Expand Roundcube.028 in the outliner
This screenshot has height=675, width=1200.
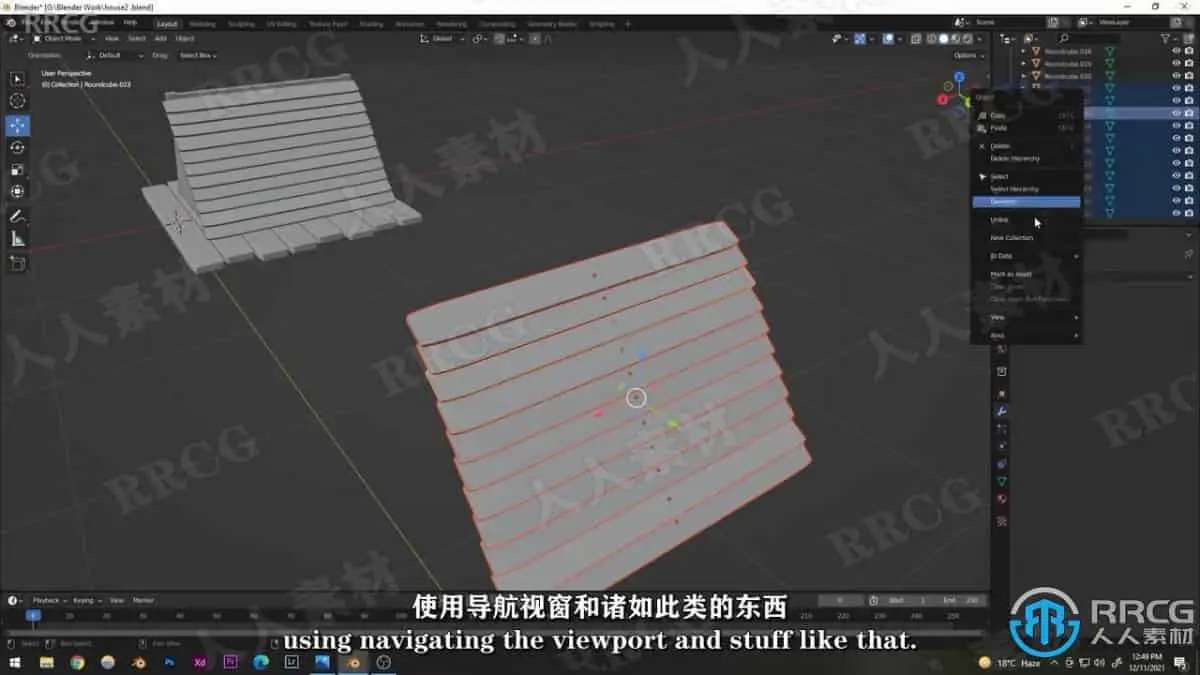tap(1023, 51)
